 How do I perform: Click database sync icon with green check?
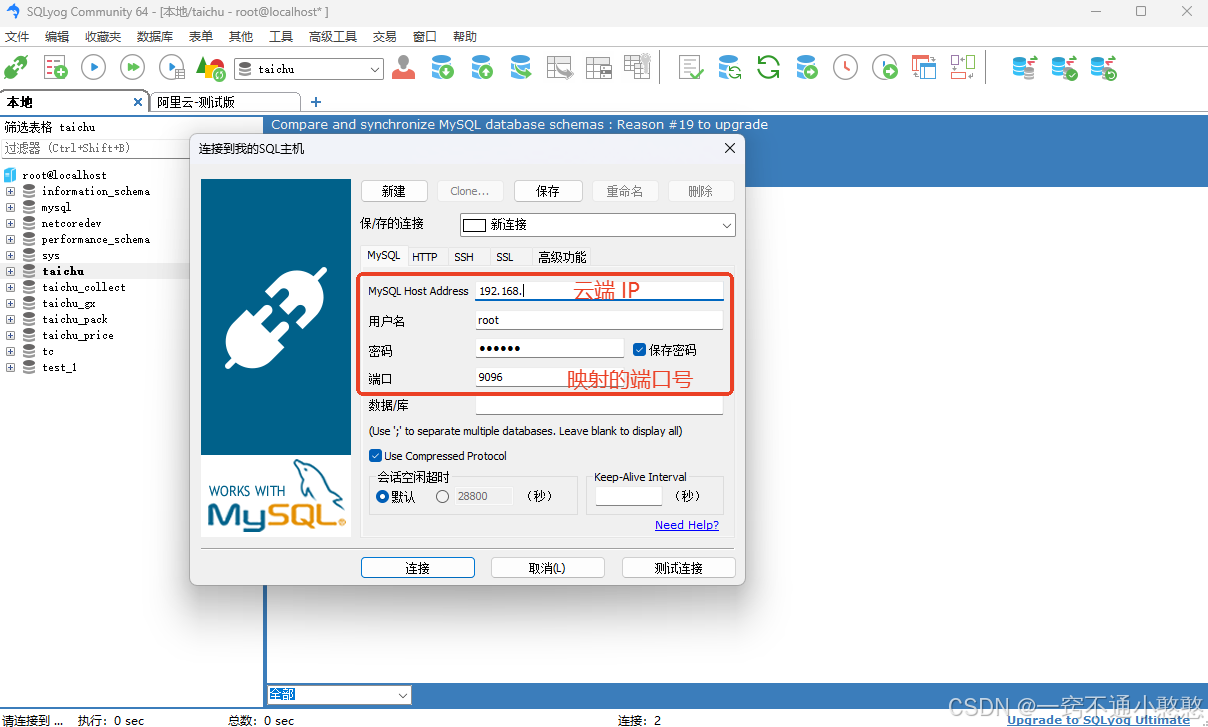(x=1064, y=67)
